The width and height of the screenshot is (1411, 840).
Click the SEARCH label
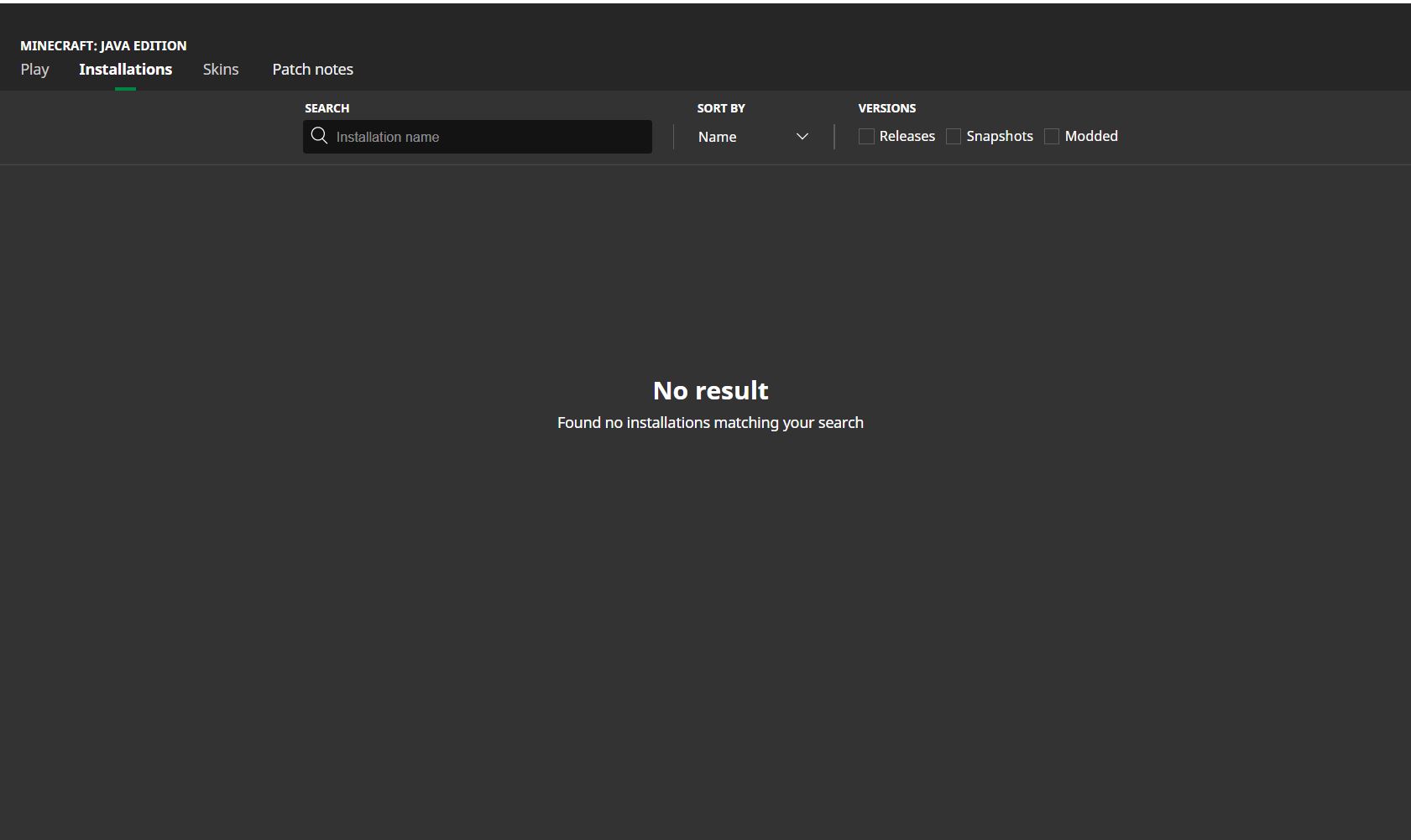coord(327,108)
